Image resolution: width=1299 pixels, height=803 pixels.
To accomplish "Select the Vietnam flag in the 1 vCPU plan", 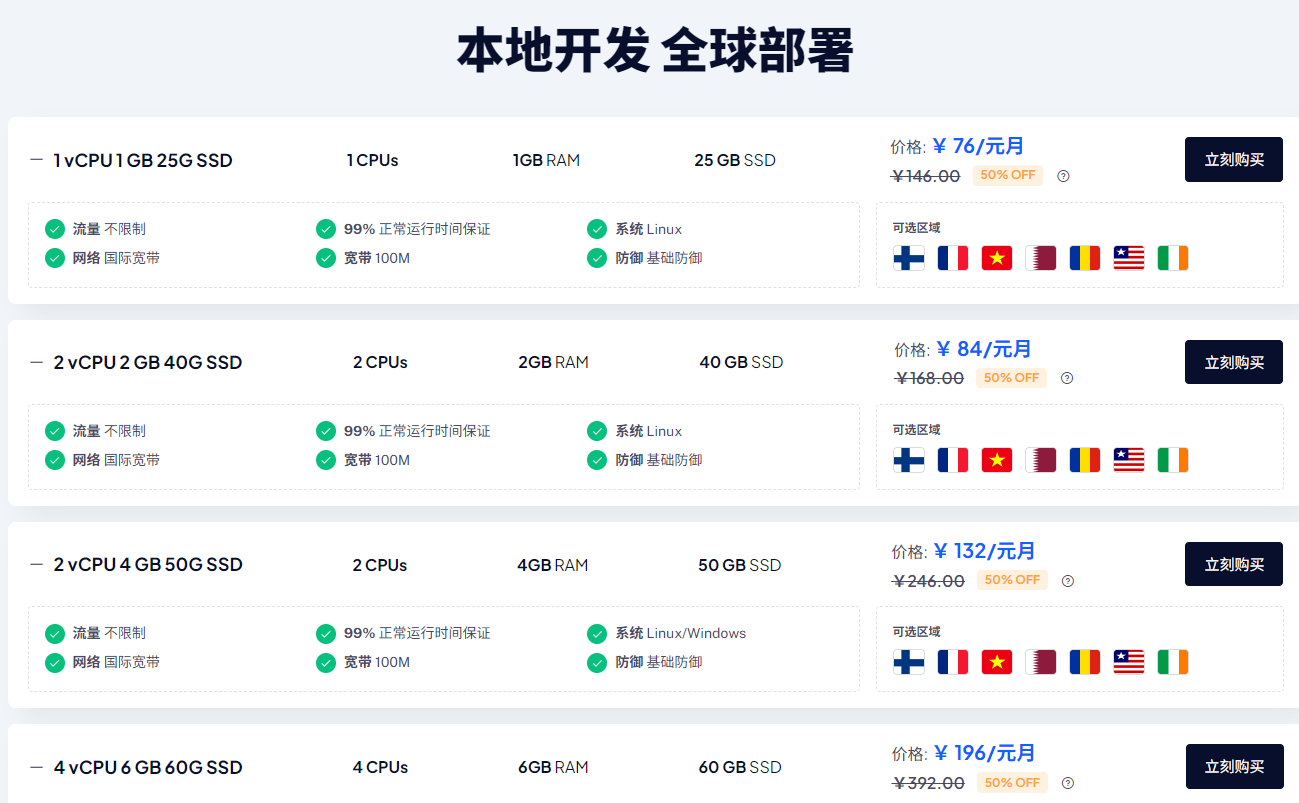I will (x=997, y=258).
